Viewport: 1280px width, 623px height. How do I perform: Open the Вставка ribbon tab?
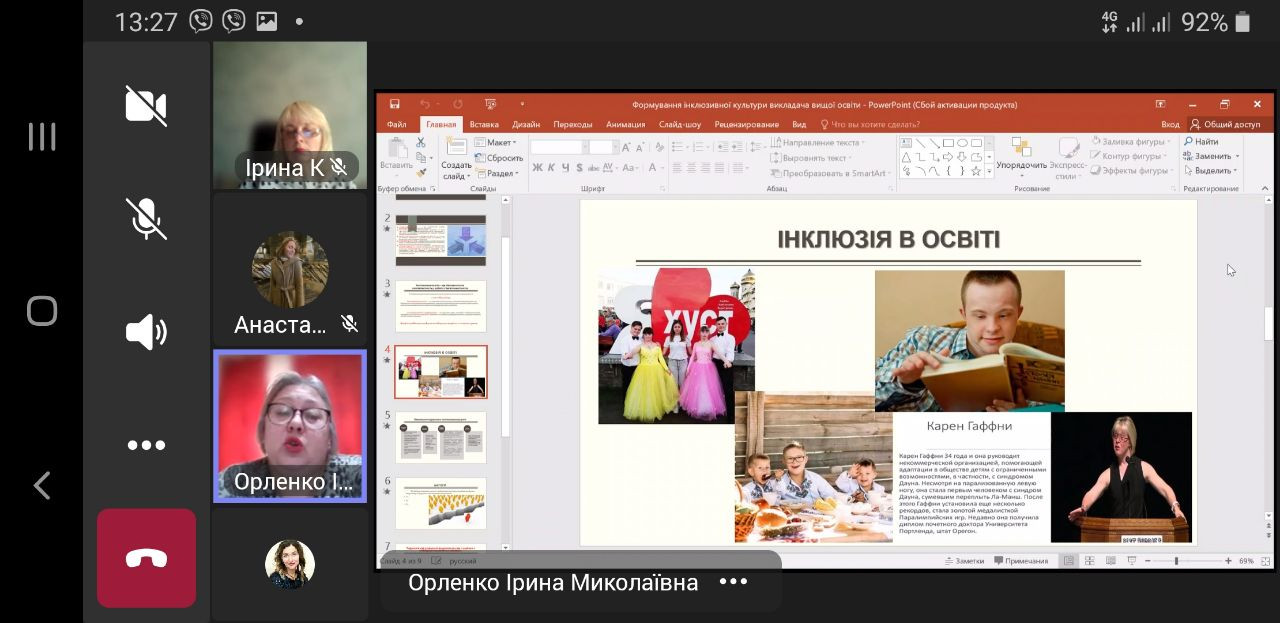pyautogui.click(x=484, y=124)
